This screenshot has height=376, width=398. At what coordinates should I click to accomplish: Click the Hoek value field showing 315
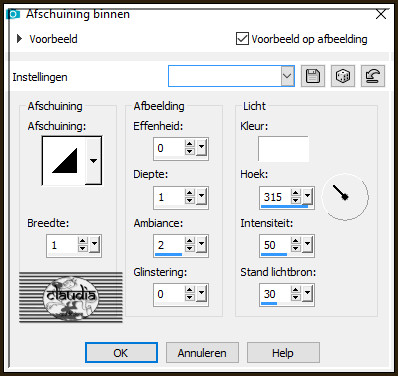[276, 197]
